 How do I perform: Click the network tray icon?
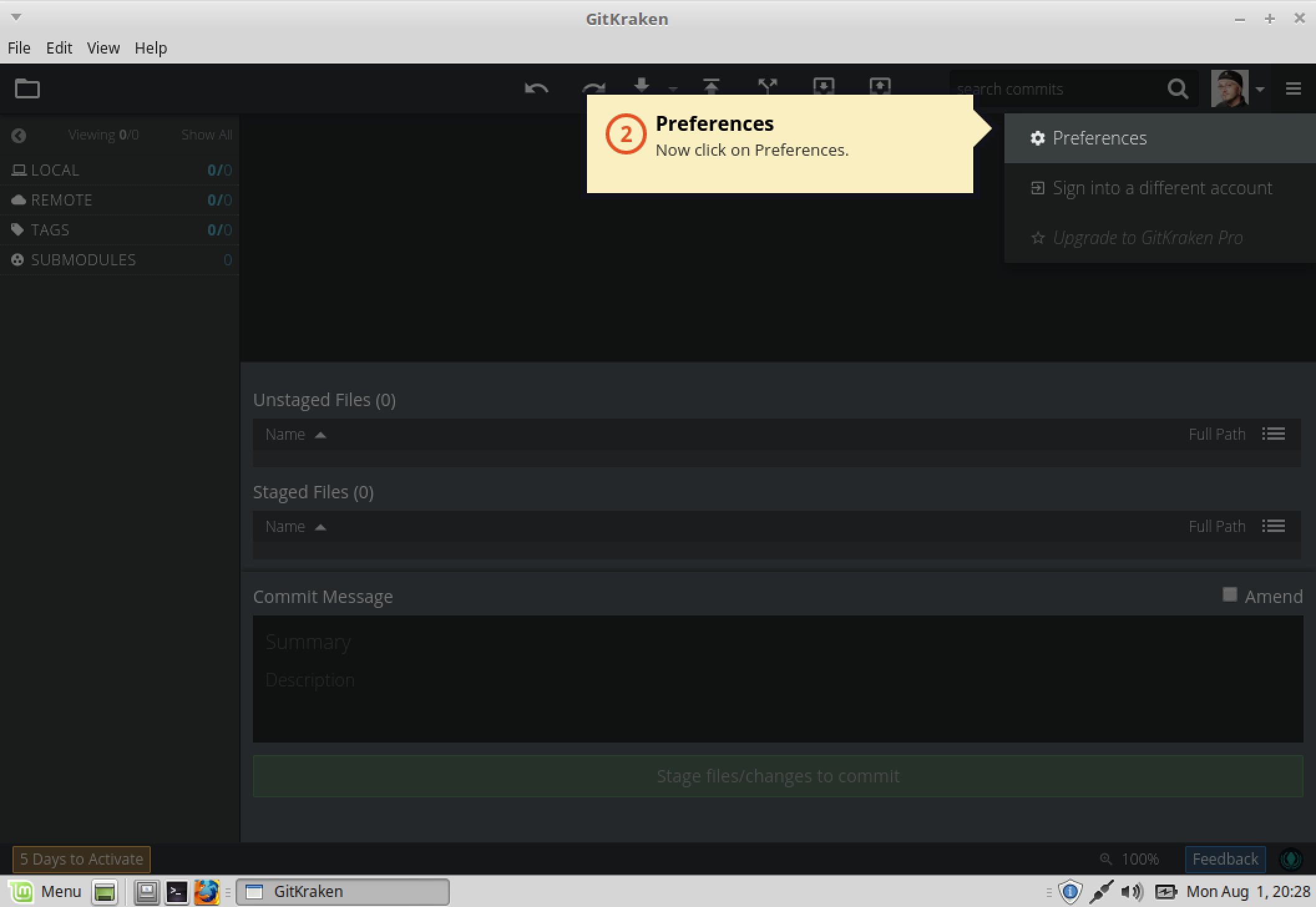(1101, 891)
